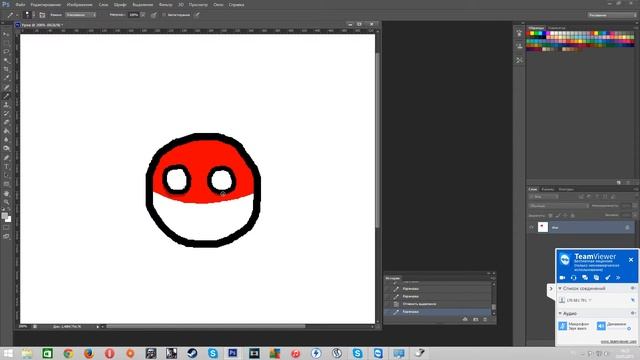Viewport: 640px width, 360px height.
Task: Open the Редактирование menu
Action: click(46, 4)
